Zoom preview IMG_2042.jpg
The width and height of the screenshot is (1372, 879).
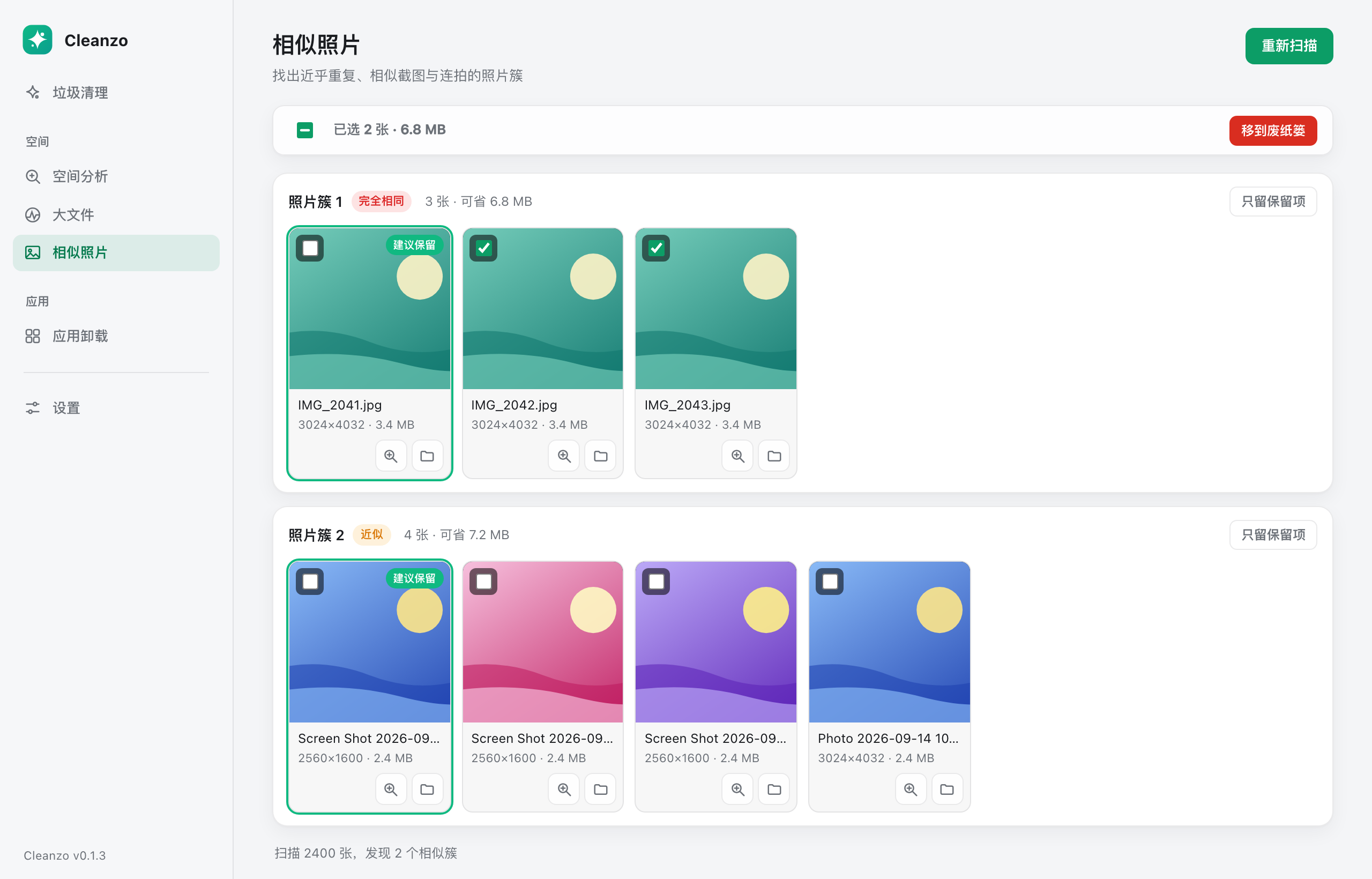[x=564, y=456]
